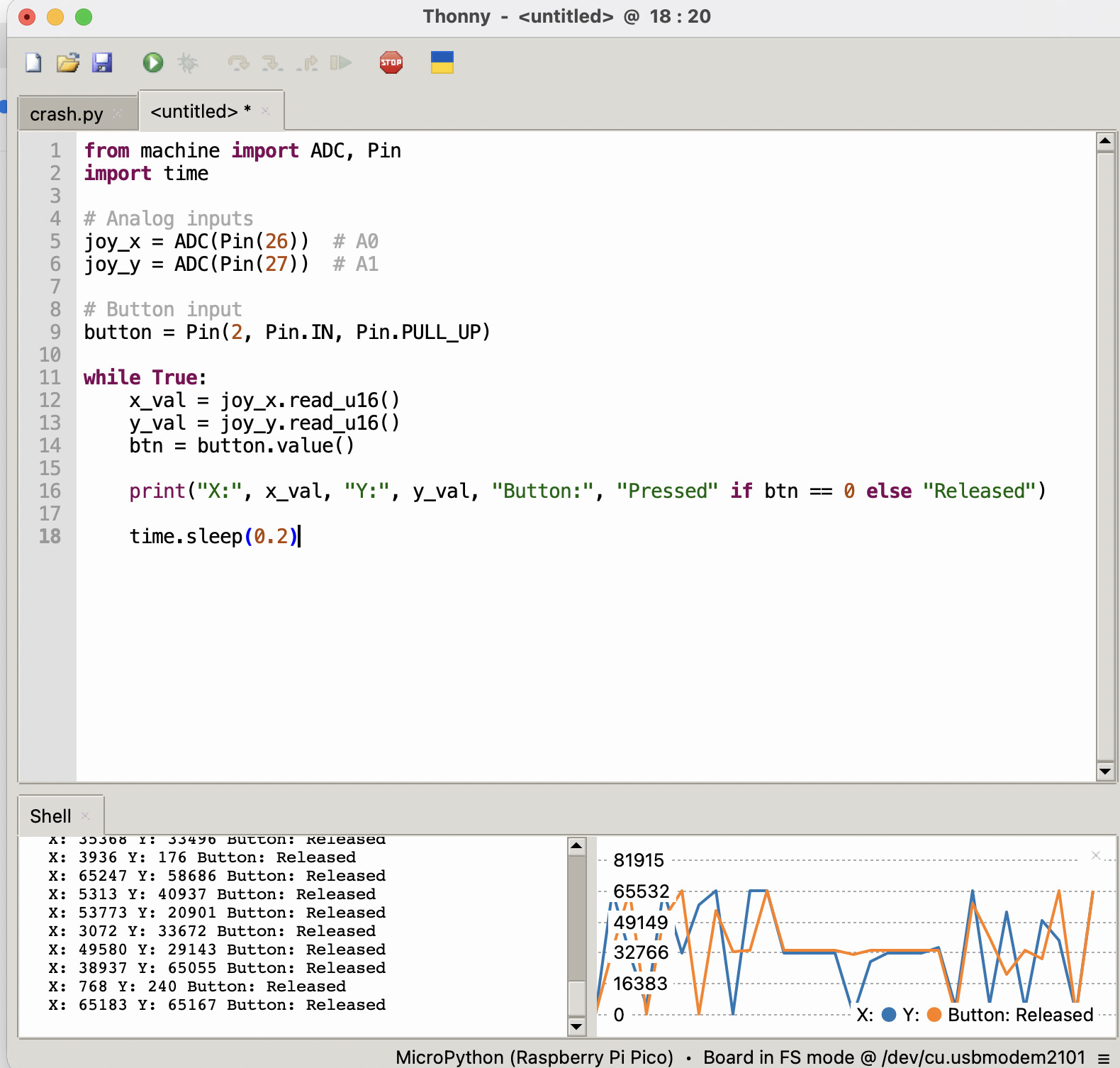1120x1068 pixels.
Task: Run the current script with the green button
Action: (152, 63)
